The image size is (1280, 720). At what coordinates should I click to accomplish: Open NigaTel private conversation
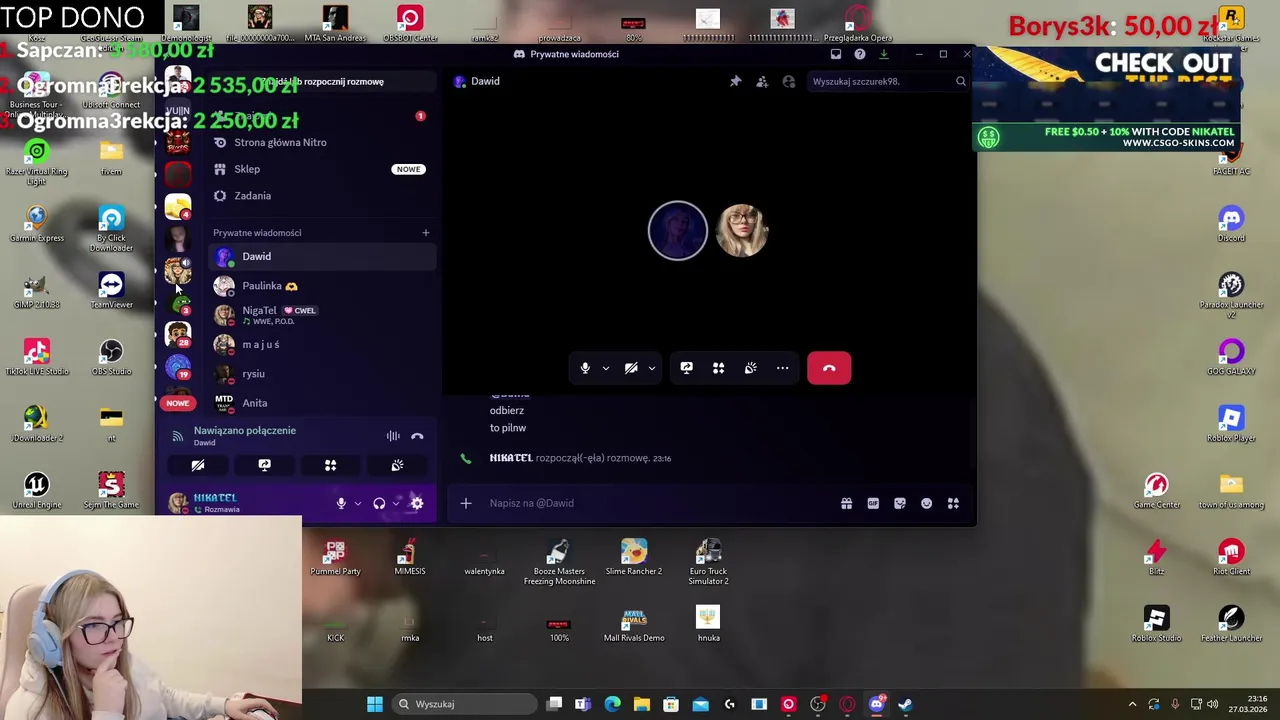coord(322,315)
